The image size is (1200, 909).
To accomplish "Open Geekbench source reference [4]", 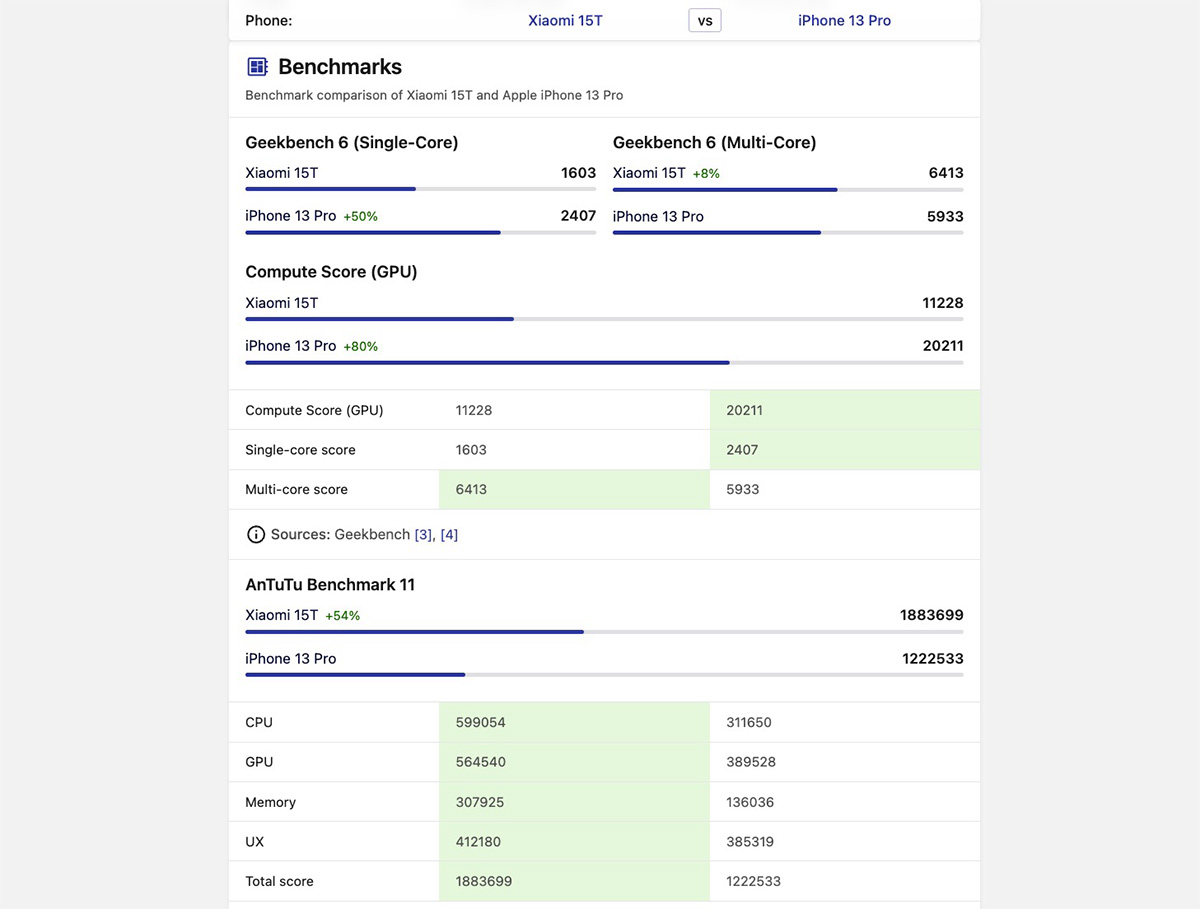I will pos(449,535).
